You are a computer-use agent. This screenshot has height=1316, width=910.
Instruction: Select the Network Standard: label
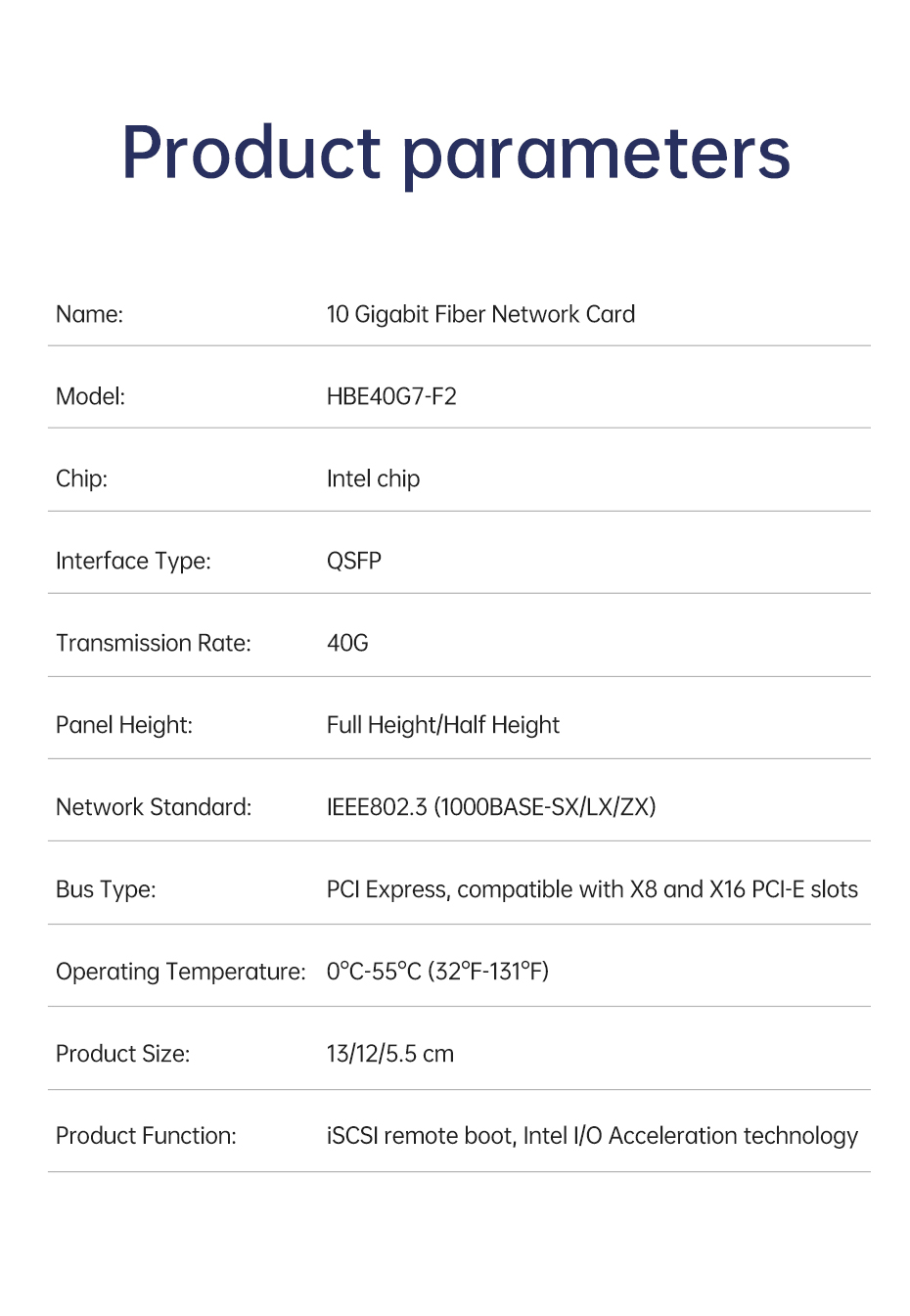coord(154,807)
